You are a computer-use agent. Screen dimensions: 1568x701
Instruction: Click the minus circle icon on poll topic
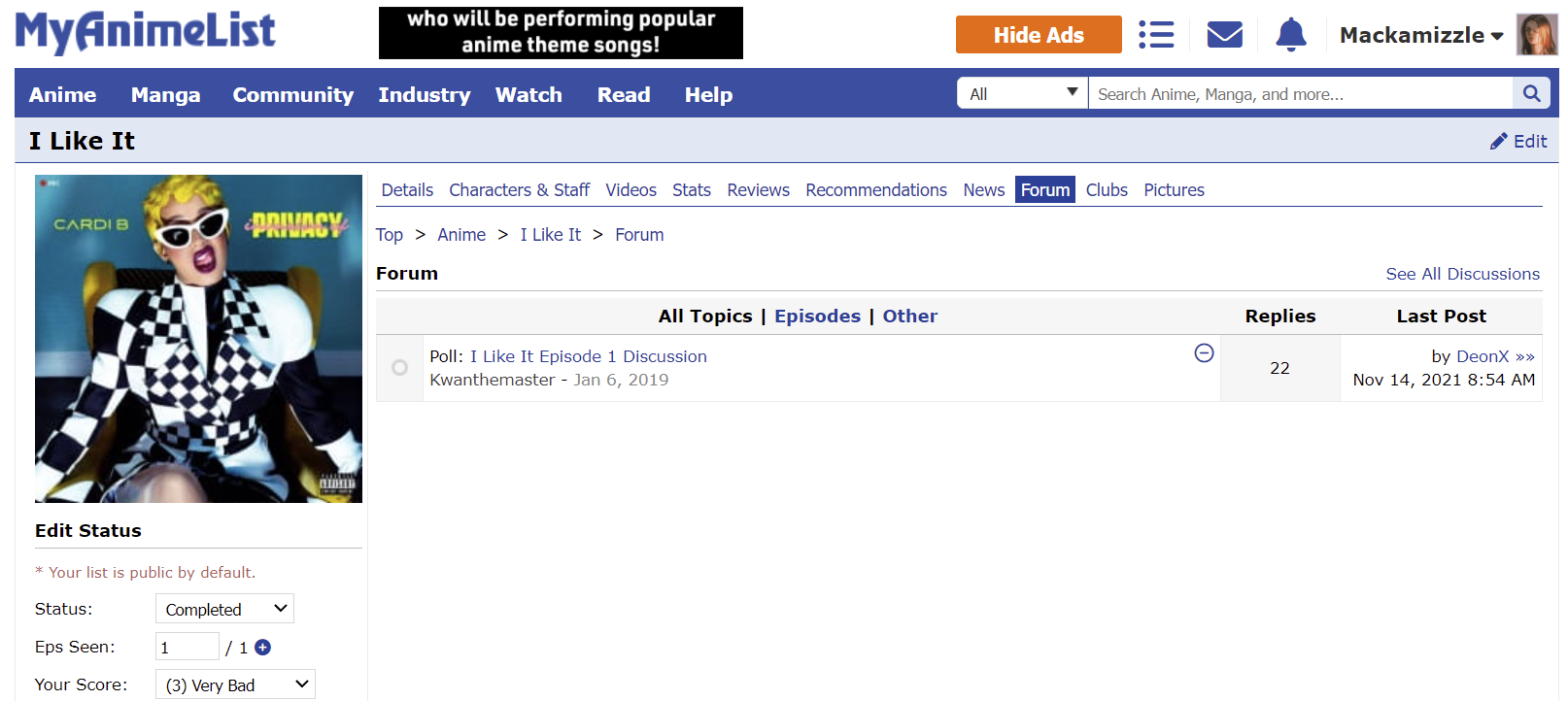1204,353
